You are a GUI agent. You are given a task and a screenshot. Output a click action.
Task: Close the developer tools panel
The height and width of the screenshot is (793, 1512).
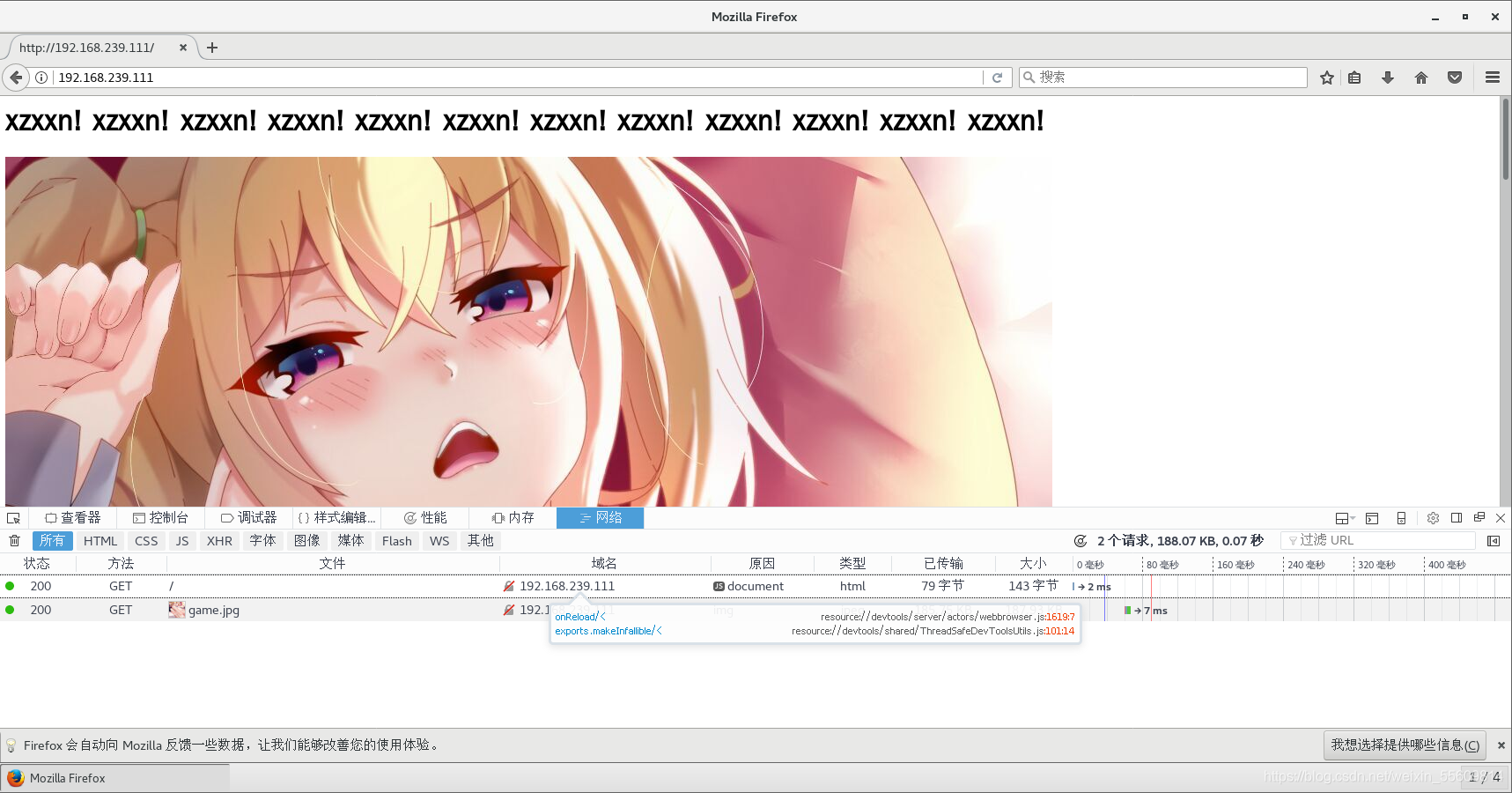point(1501,518)
